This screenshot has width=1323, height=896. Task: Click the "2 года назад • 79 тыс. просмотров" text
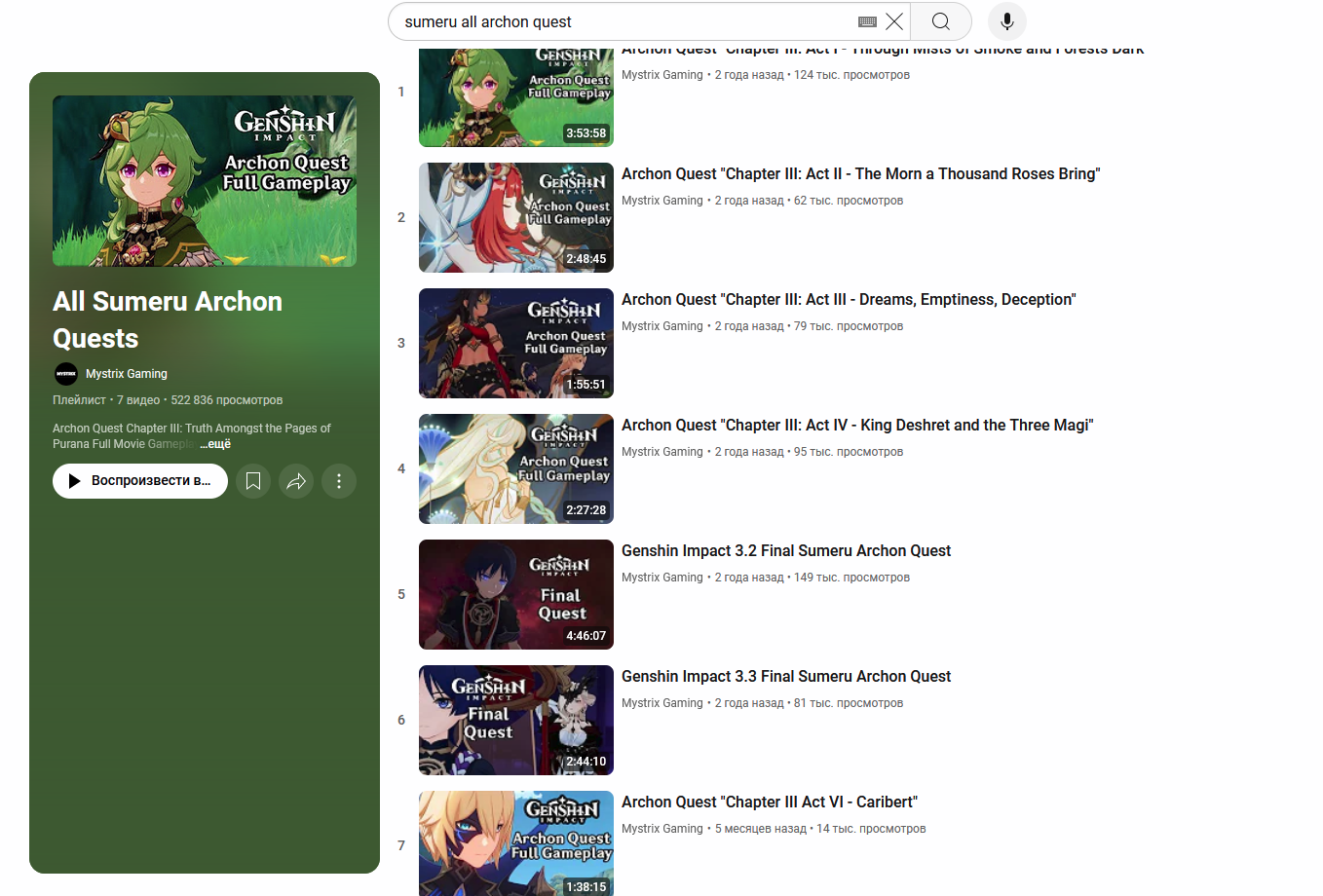click(x=809, y=326)
